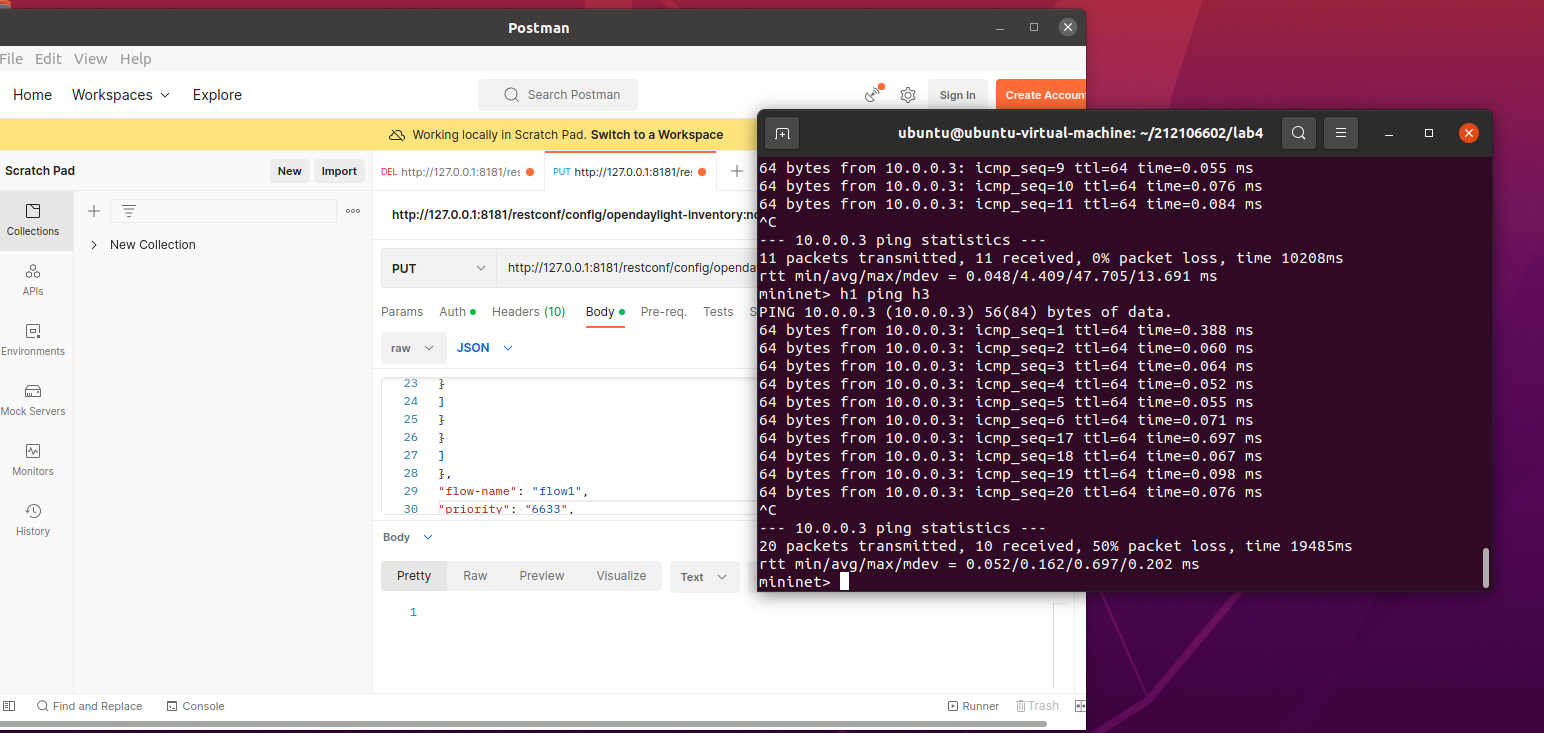1544x733 pixels.
Task: Maximize the terminal window
Action: [1429, 133]
